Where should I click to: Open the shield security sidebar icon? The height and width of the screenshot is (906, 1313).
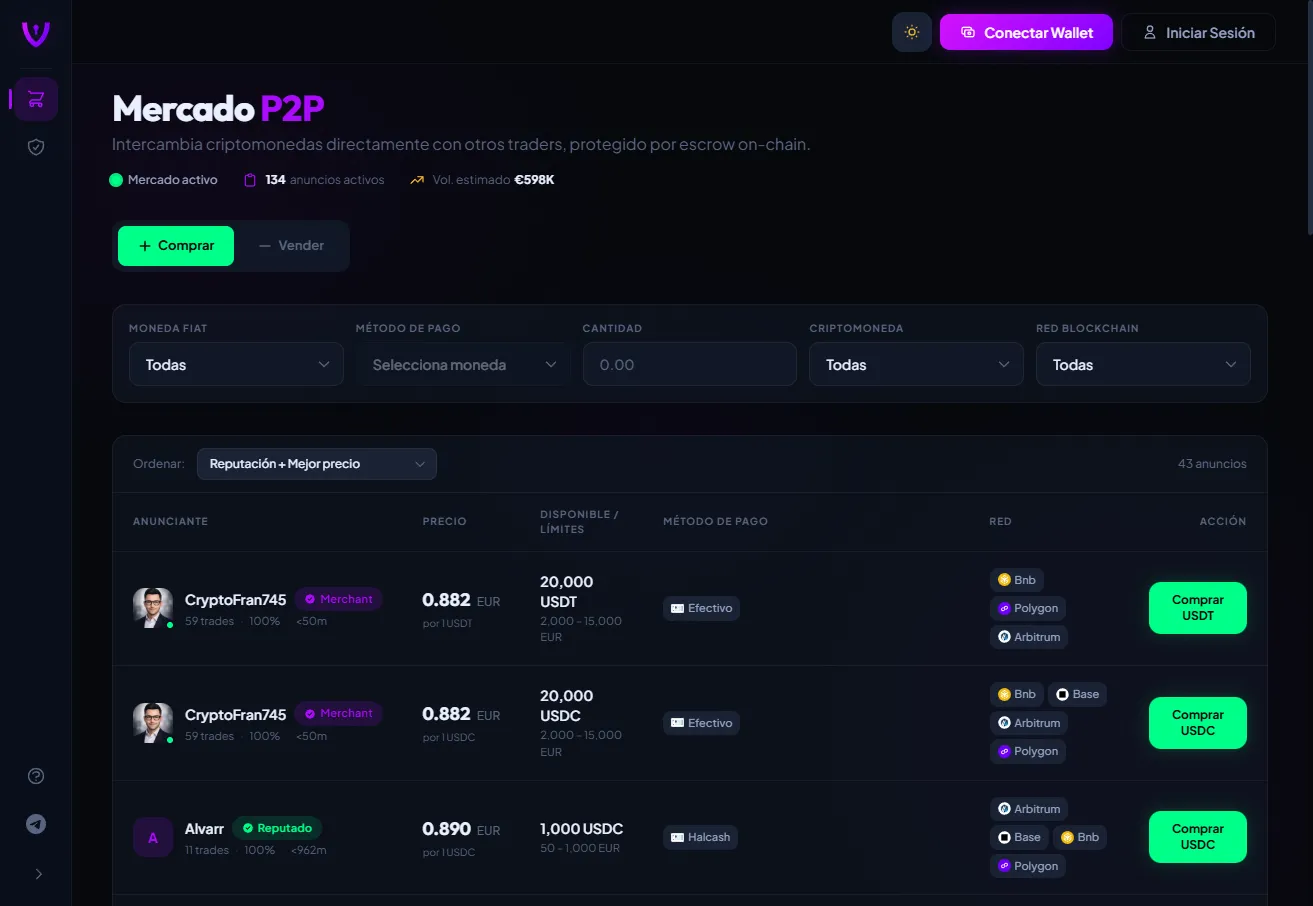pyautogui.click(x=36, y=147)
